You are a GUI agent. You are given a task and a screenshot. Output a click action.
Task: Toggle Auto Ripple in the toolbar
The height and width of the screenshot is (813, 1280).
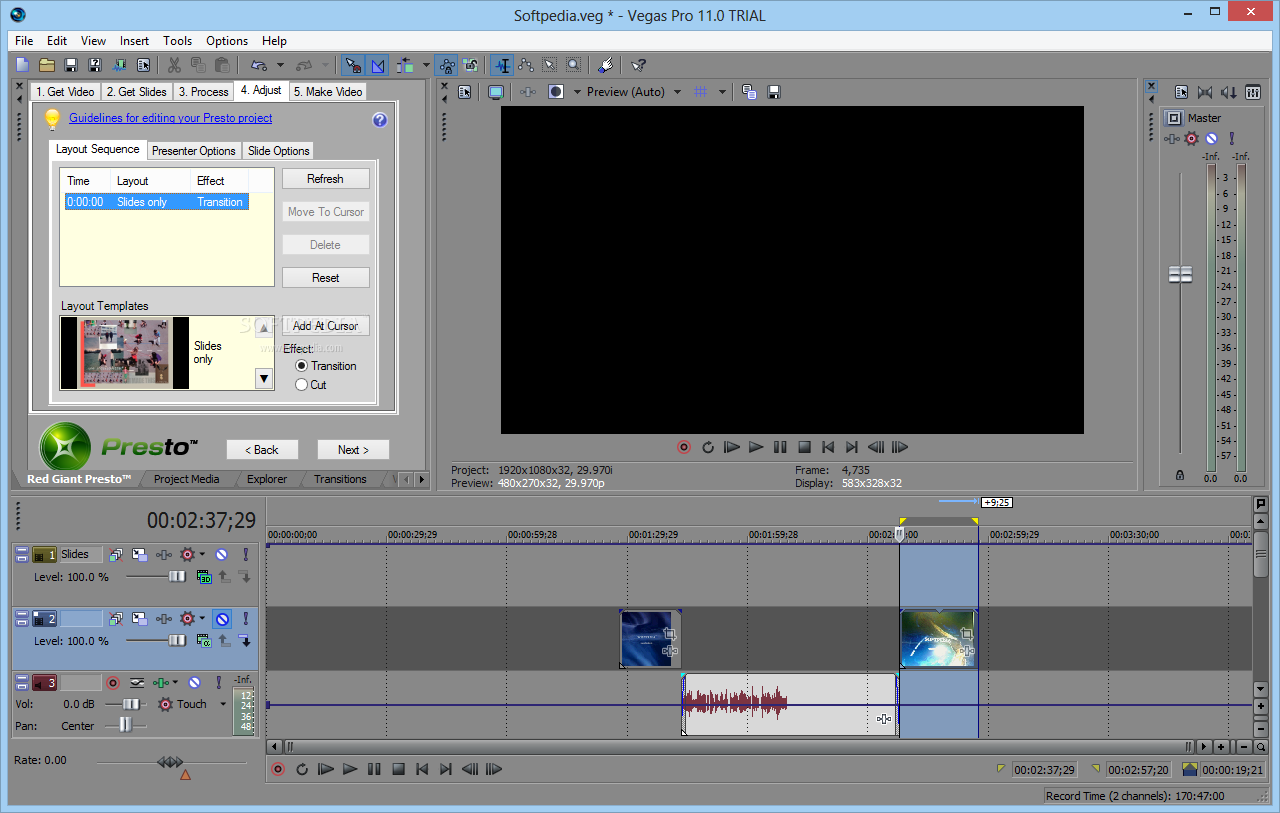tap(405, 65)
